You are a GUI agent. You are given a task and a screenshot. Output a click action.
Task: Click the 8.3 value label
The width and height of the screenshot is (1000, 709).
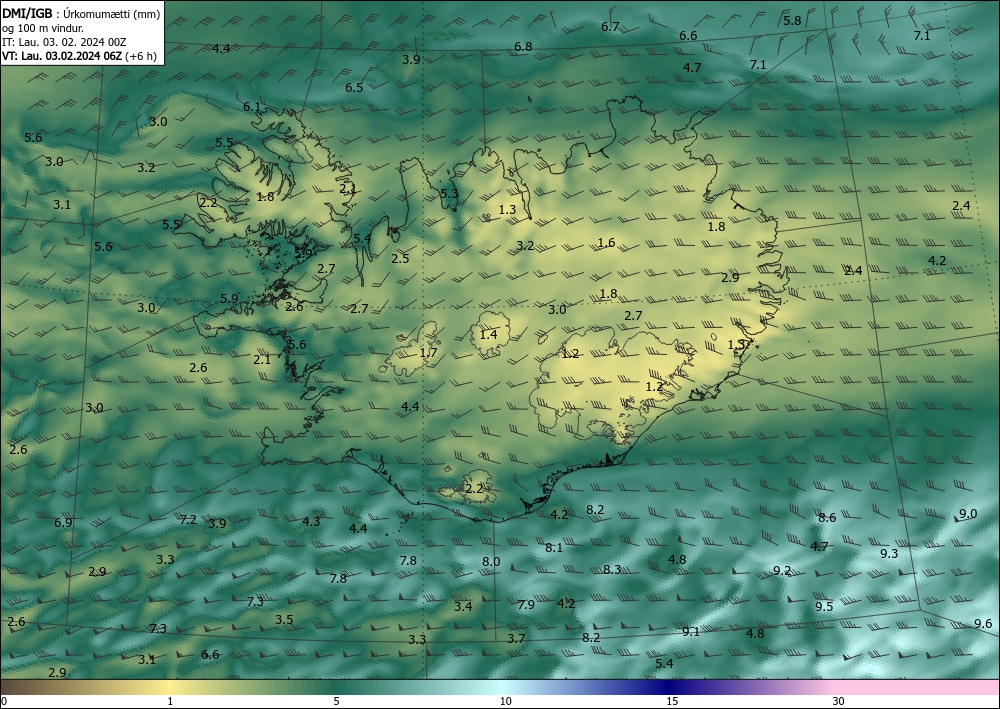612,569
